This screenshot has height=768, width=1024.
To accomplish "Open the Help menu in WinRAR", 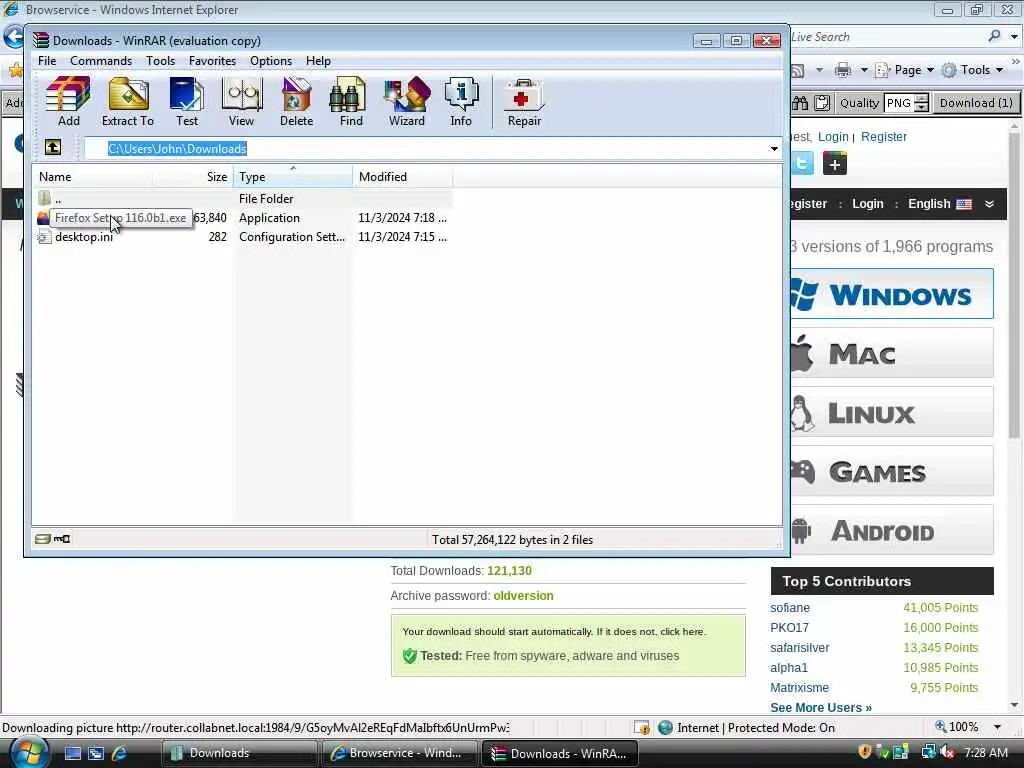I will tap(318, 61).
